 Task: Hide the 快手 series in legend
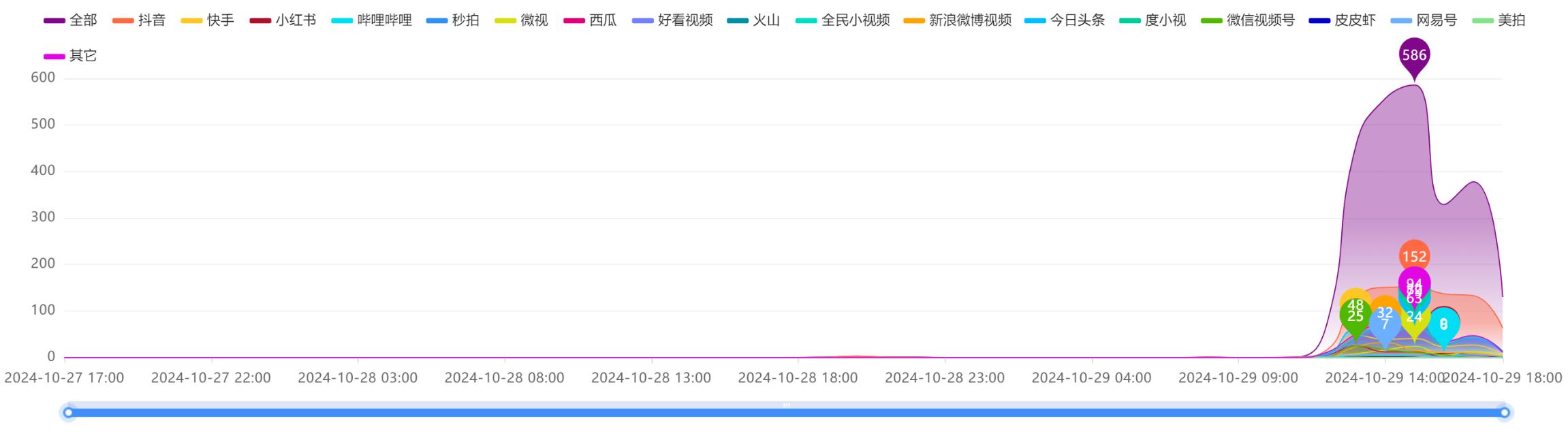208,20
